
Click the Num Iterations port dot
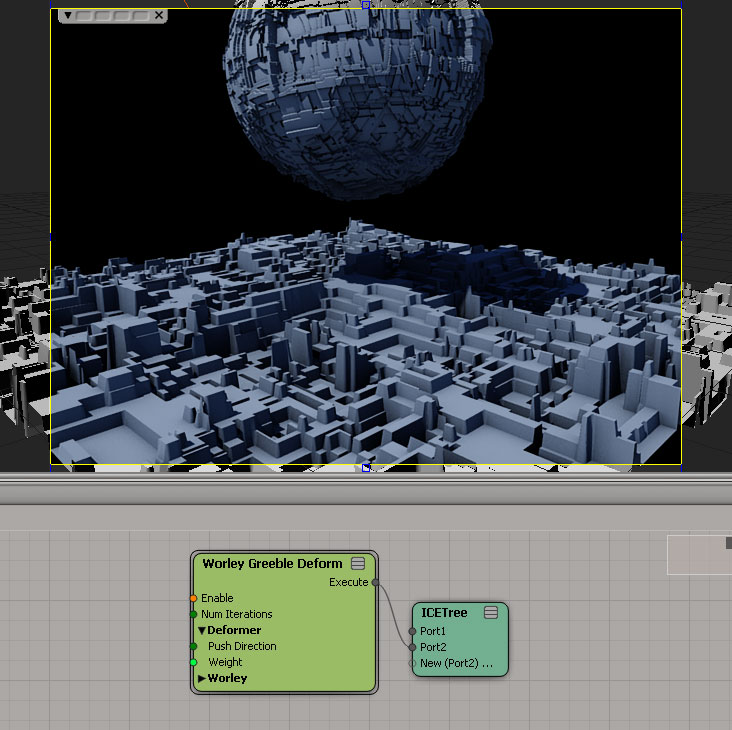193,614
